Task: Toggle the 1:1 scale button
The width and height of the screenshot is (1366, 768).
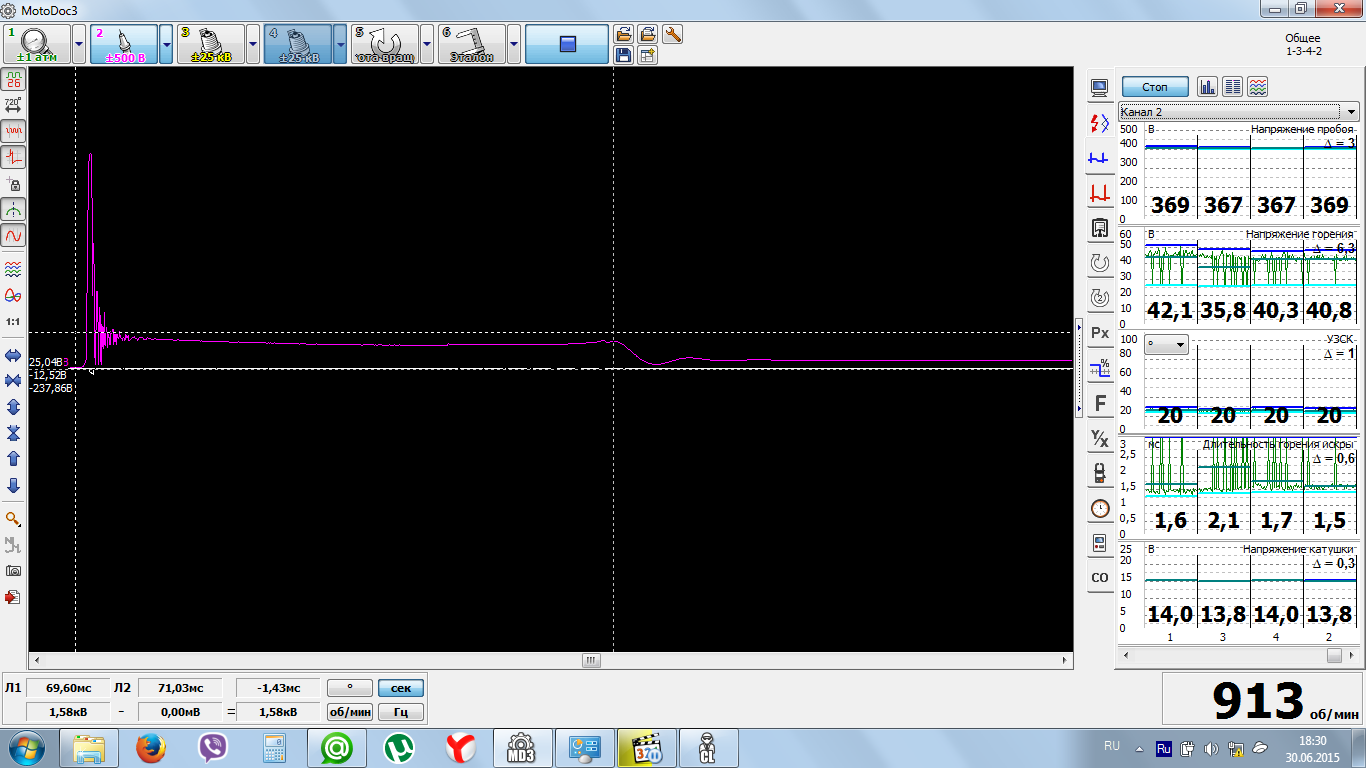Action: (14, 322)
